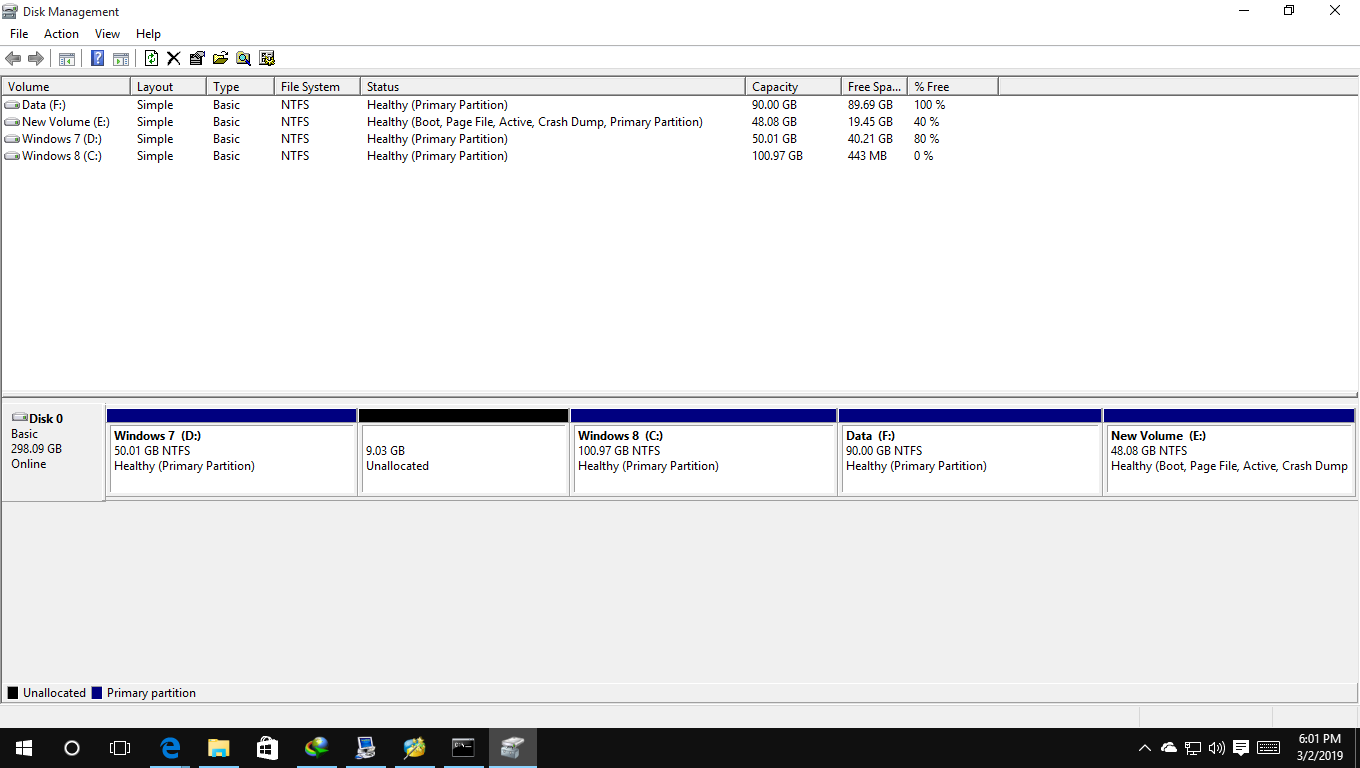Launch Microsoft Edge from the taskbar
Viewport: 1360px width, 768px height.
coord(170,748)
